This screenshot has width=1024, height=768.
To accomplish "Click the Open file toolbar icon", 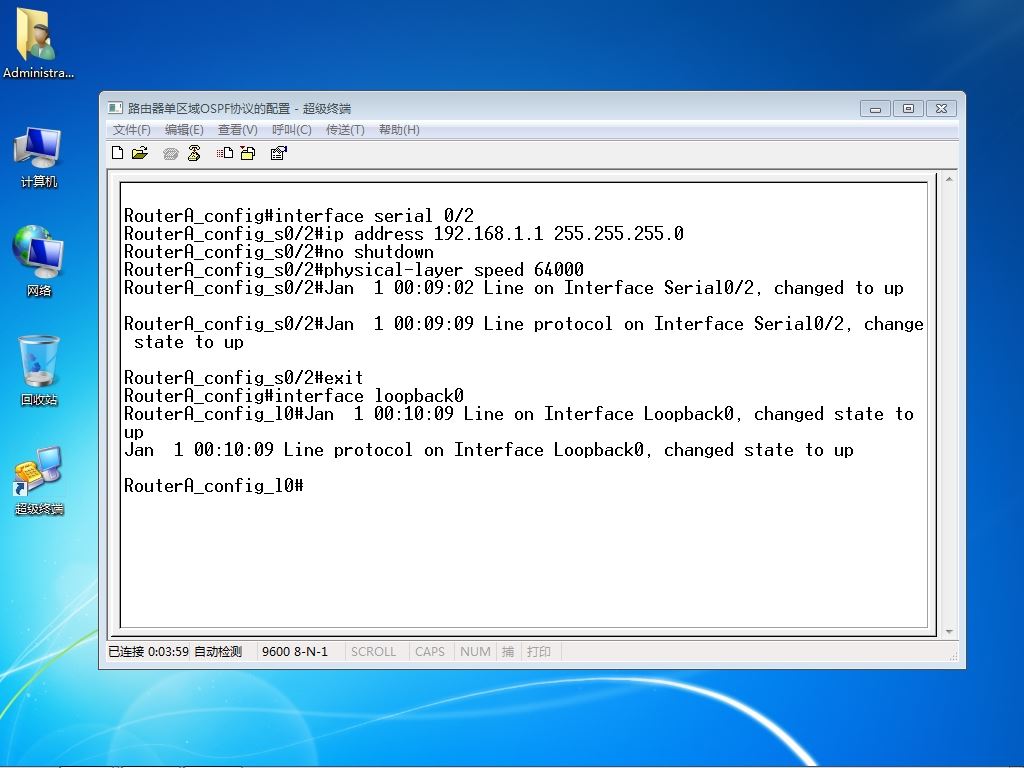I will 140,153.
